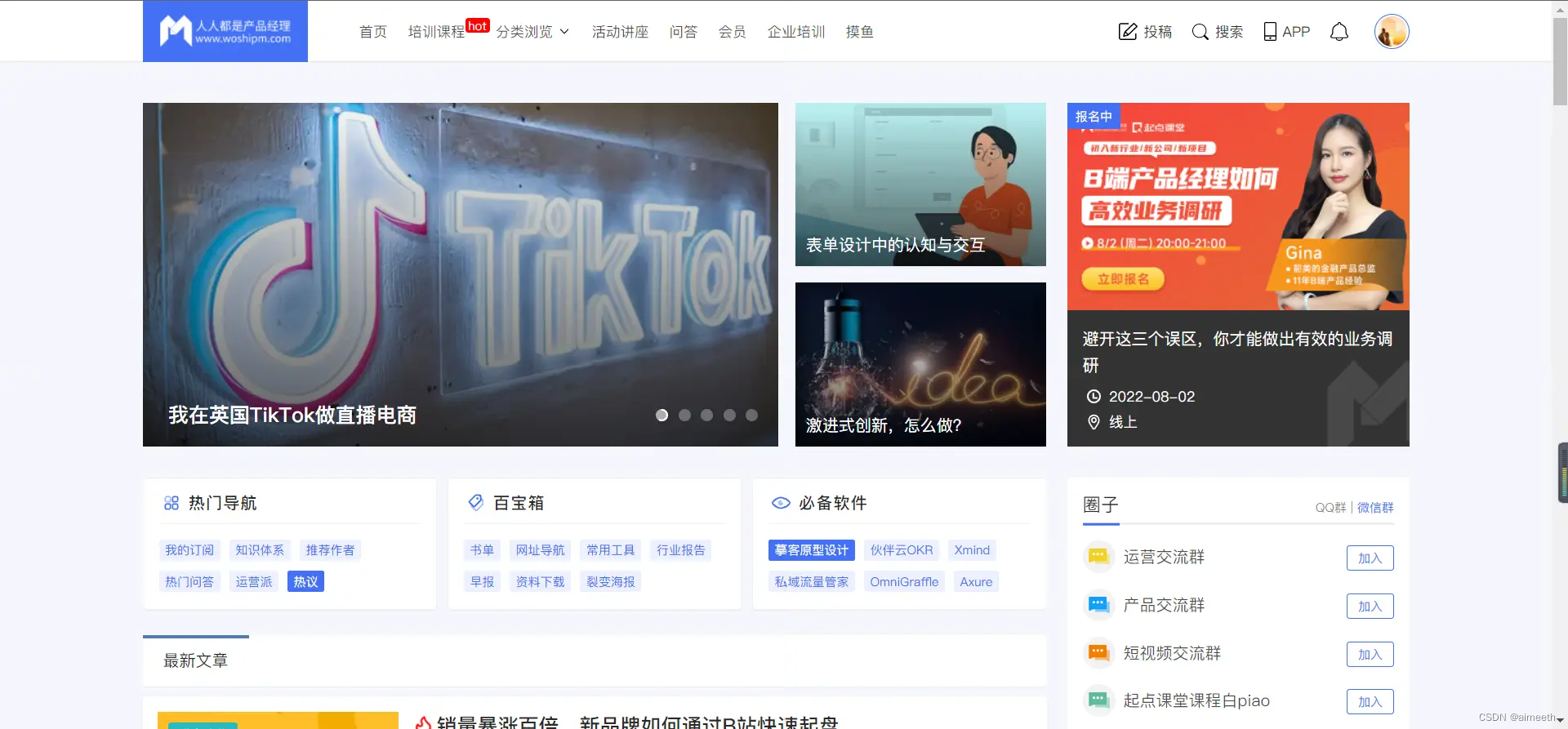The width and height of the screenshot is (1568, 729).
Task: Expand the 分类浏览 dropdown menu
Action: pos(532,32)
